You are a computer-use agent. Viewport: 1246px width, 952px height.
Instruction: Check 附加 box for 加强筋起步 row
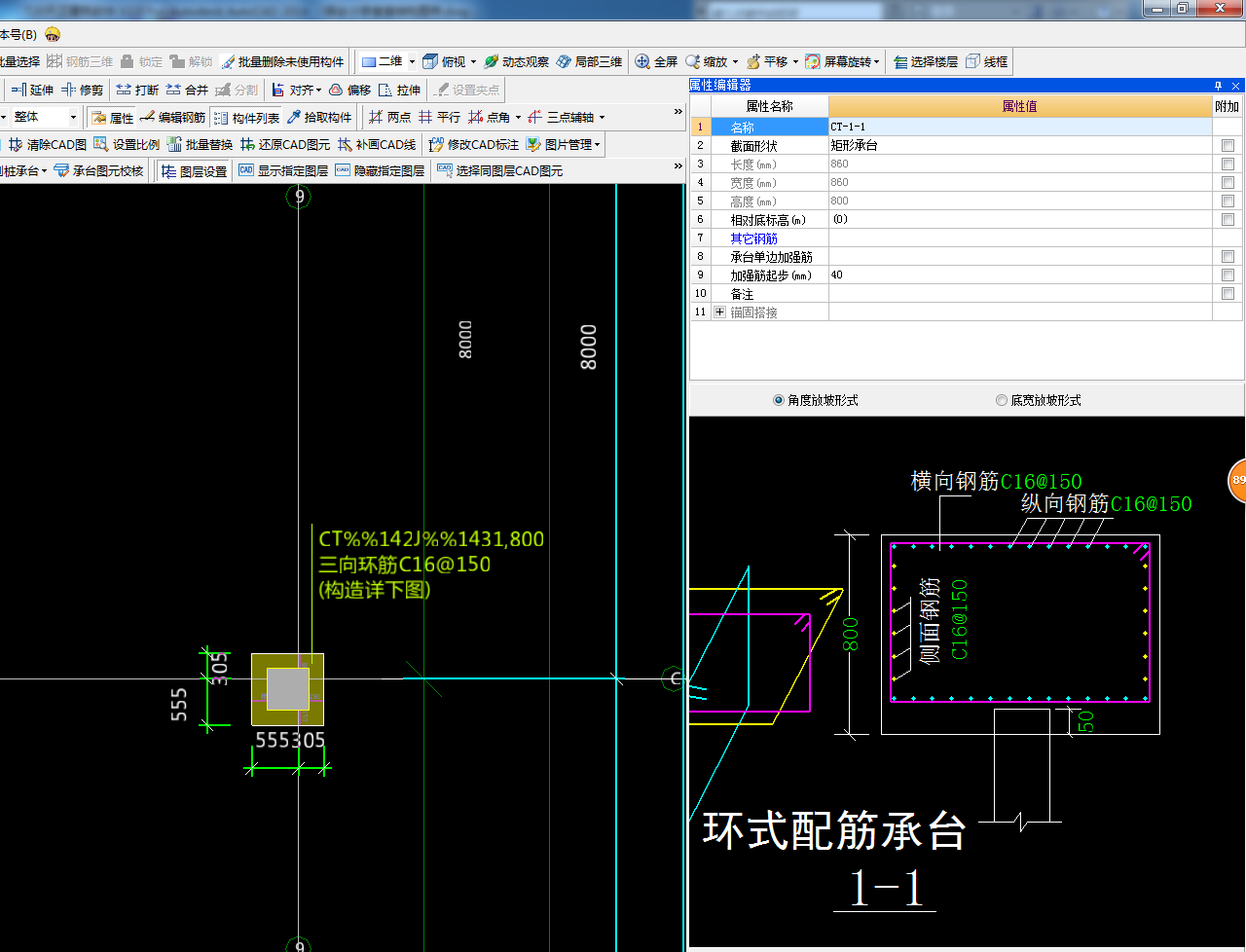(x=1228, y=275)
